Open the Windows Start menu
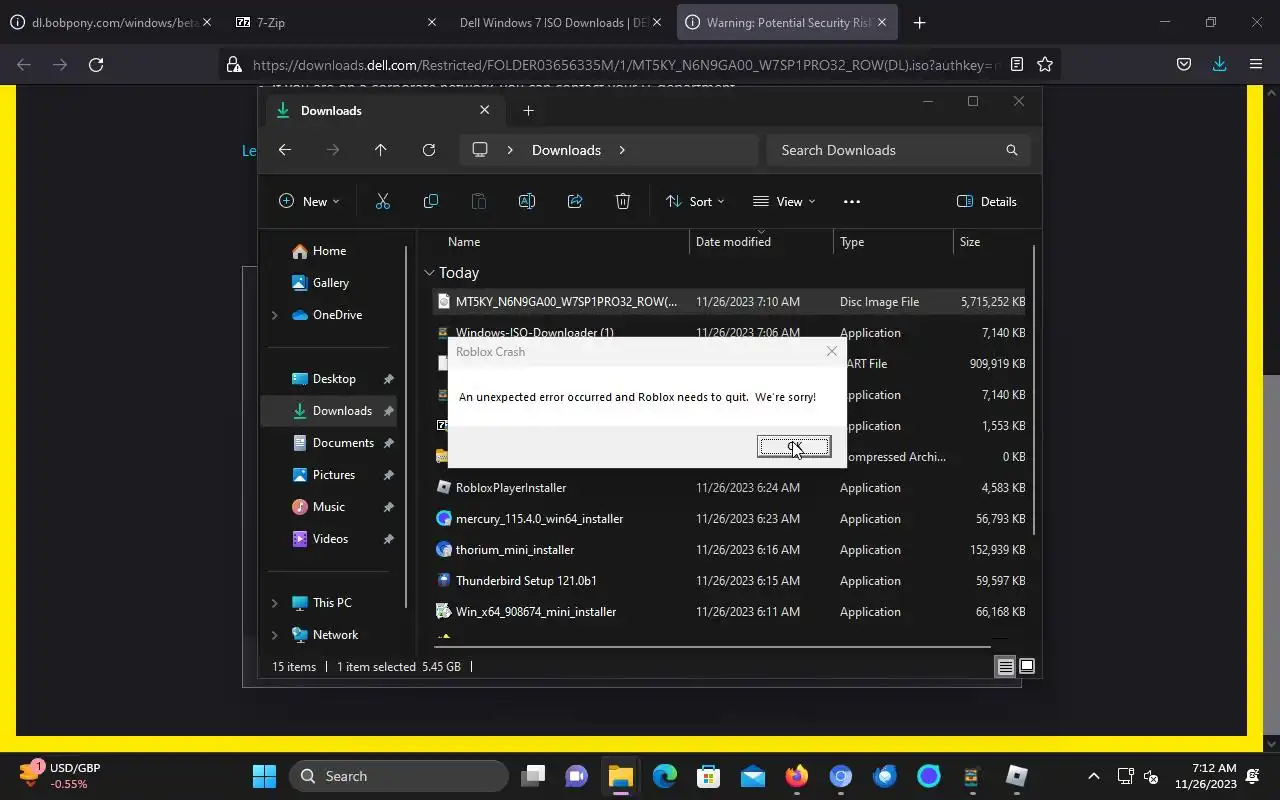 click(264, 776)
